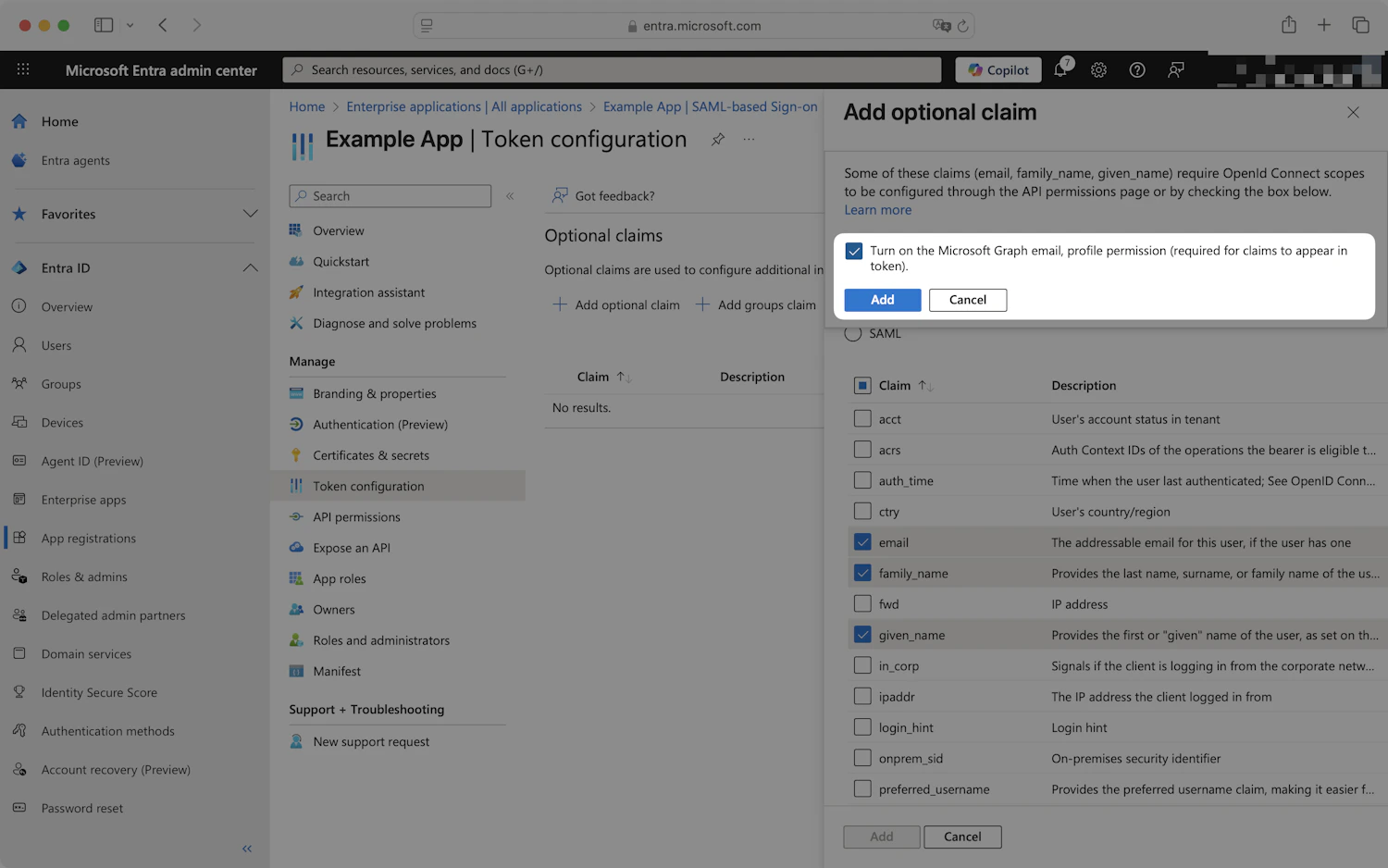Open the help question mark icon
Viewport: 1388px width, 868px height.
[1137, 69]
